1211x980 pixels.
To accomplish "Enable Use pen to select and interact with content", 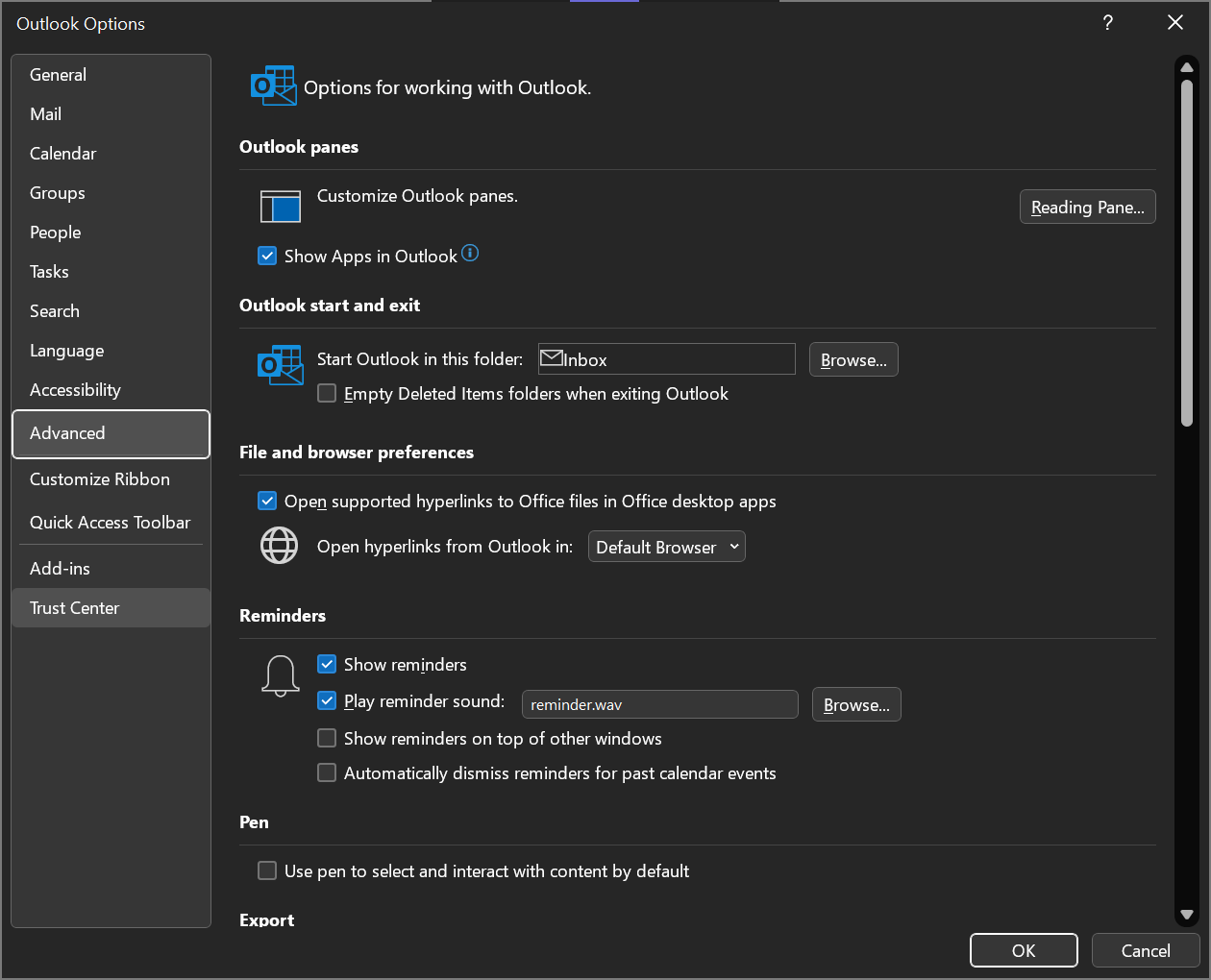I will click(267, 870).
